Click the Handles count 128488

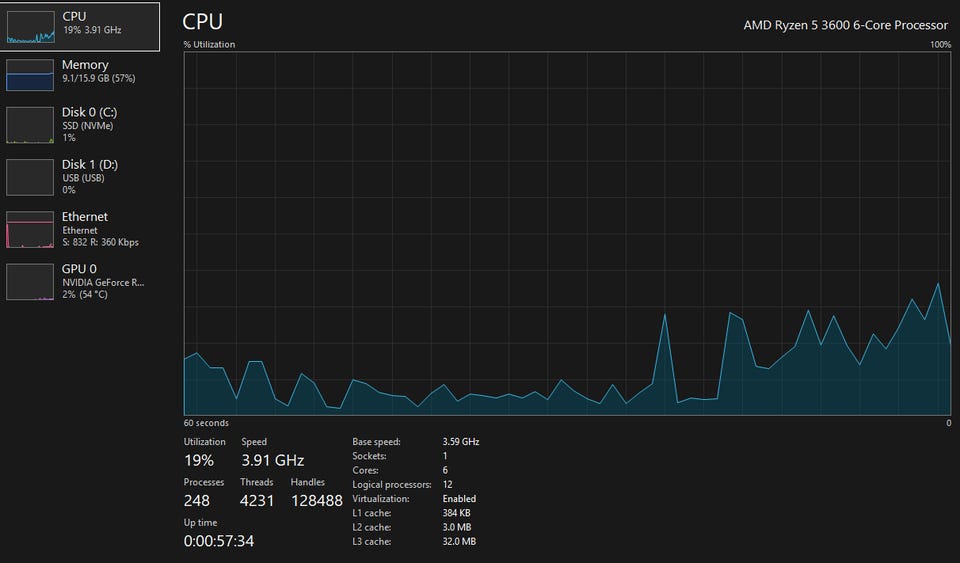[317, 501]
